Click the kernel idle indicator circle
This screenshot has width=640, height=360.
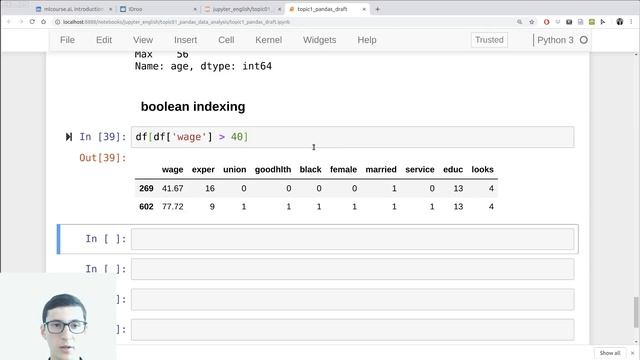click(x=584, y=40)
